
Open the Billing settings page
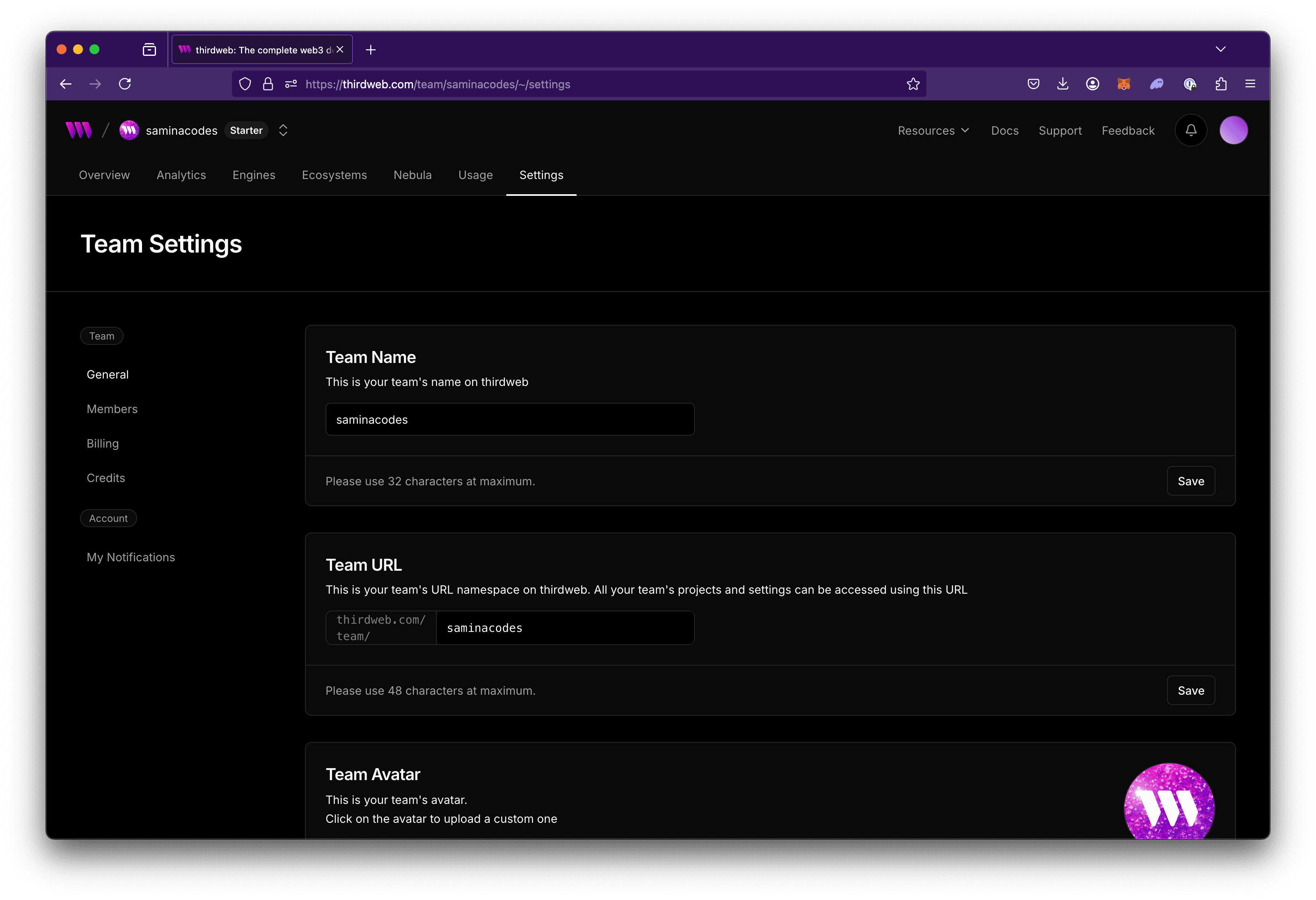coord(103,443)
